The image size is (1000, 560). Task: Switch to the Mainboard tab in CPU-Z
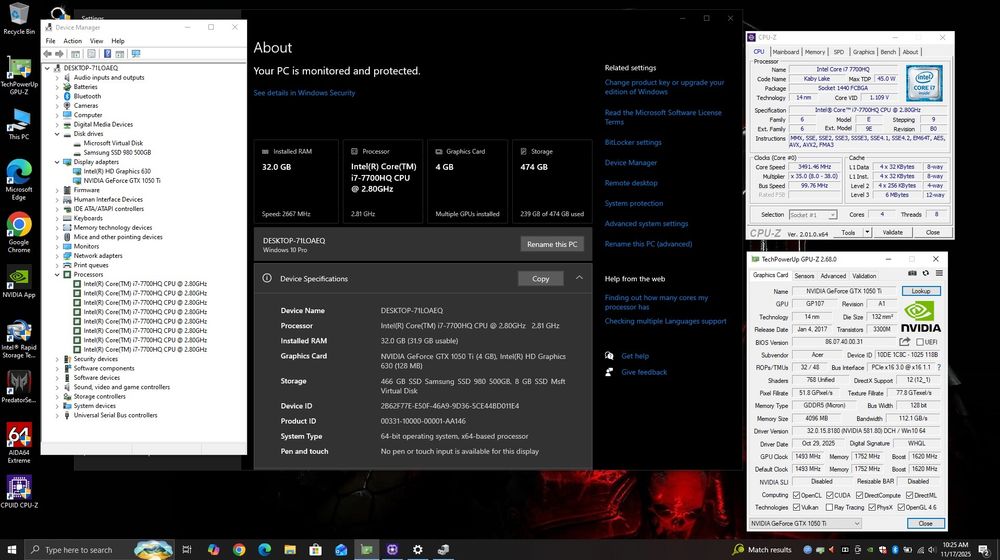[x=785, y=52]
